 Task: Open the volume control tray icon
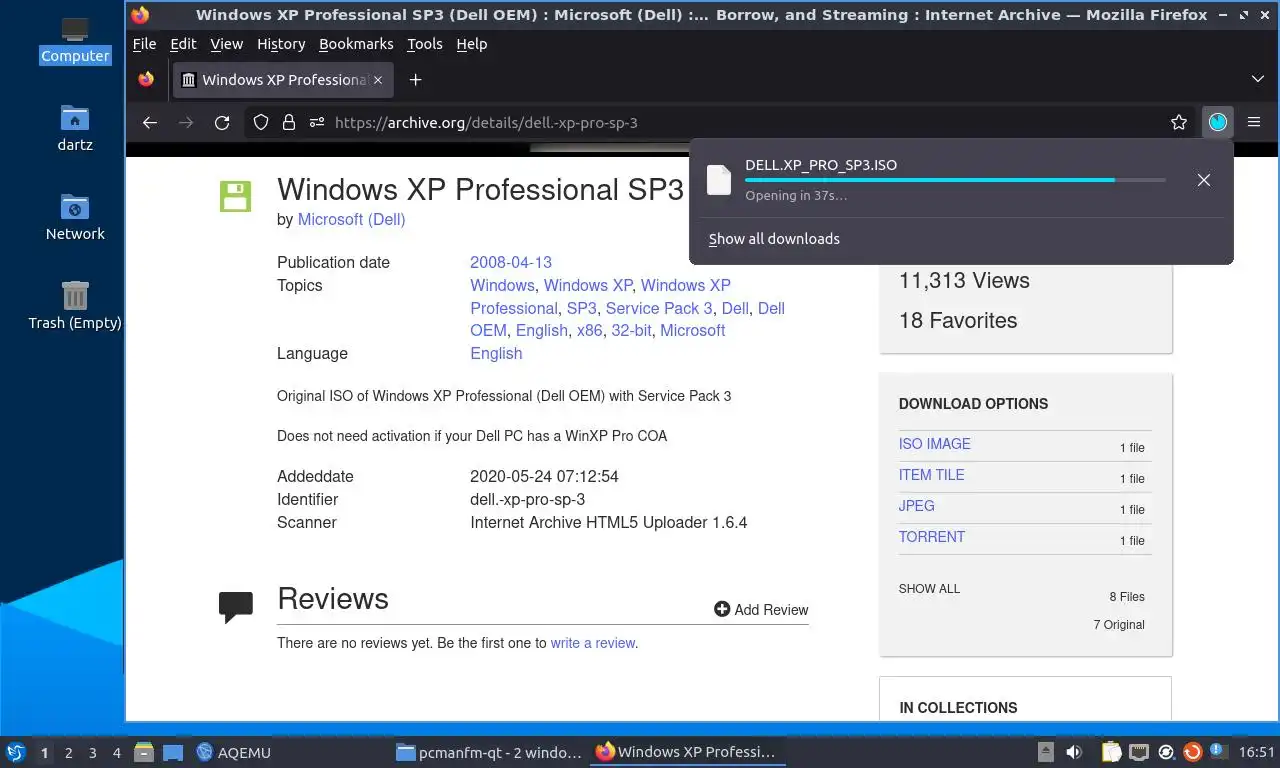pyautogui.click(x=1074, y=752)
